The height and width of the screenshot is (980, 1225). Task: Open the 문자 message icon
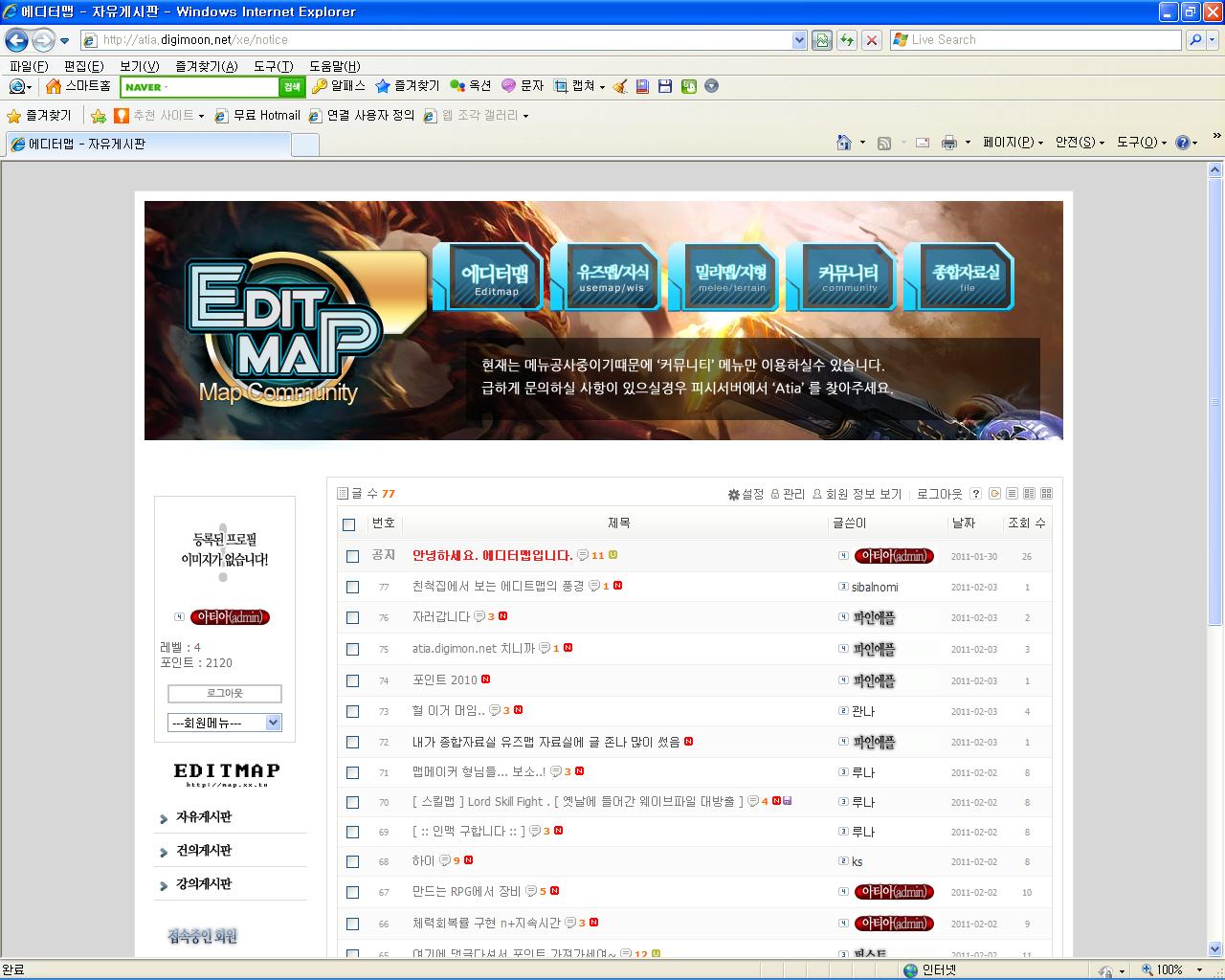509,86
